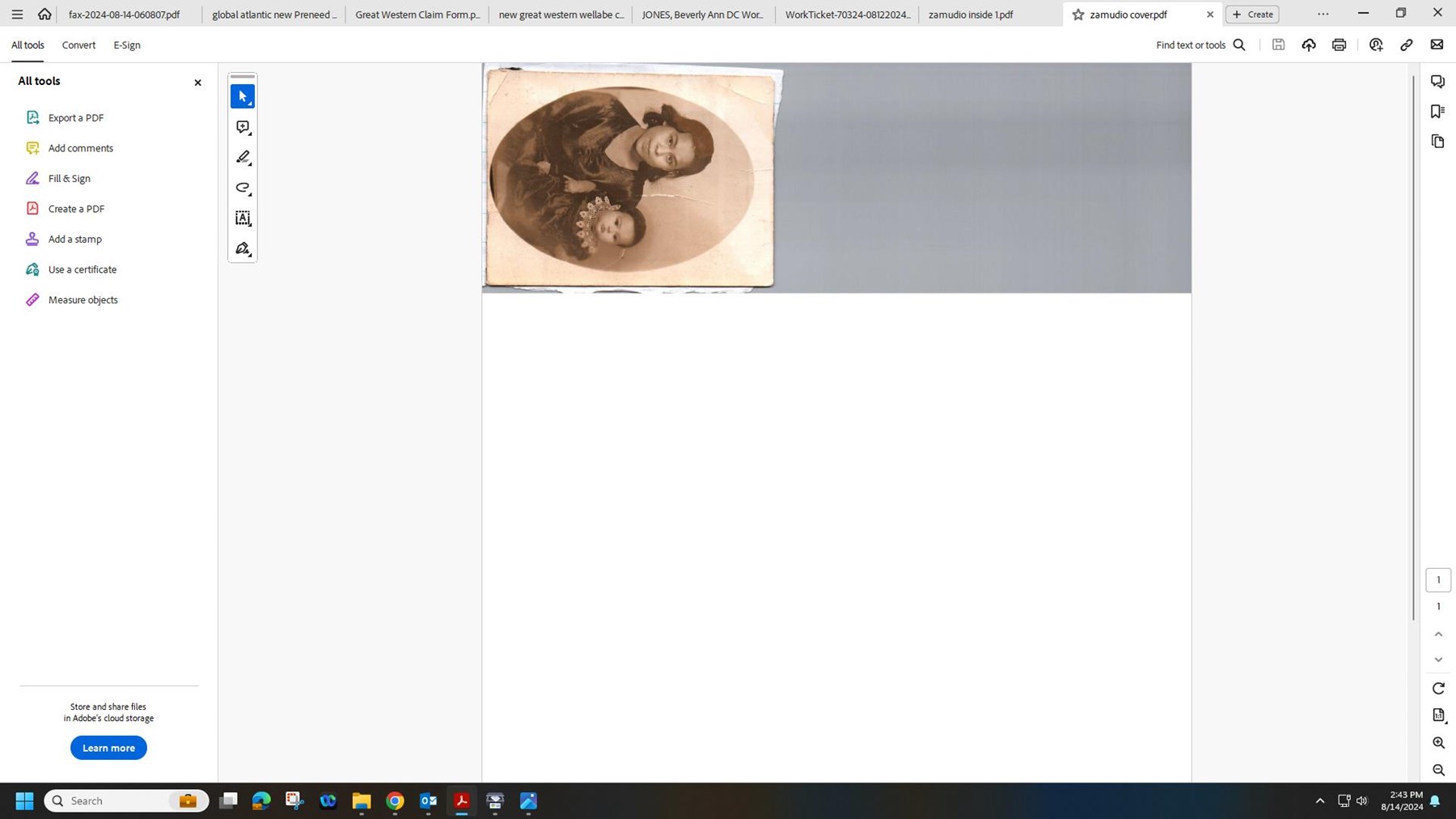Select the highlighter pen tool
Viewport: 1456px width, 819px height.
243,158
